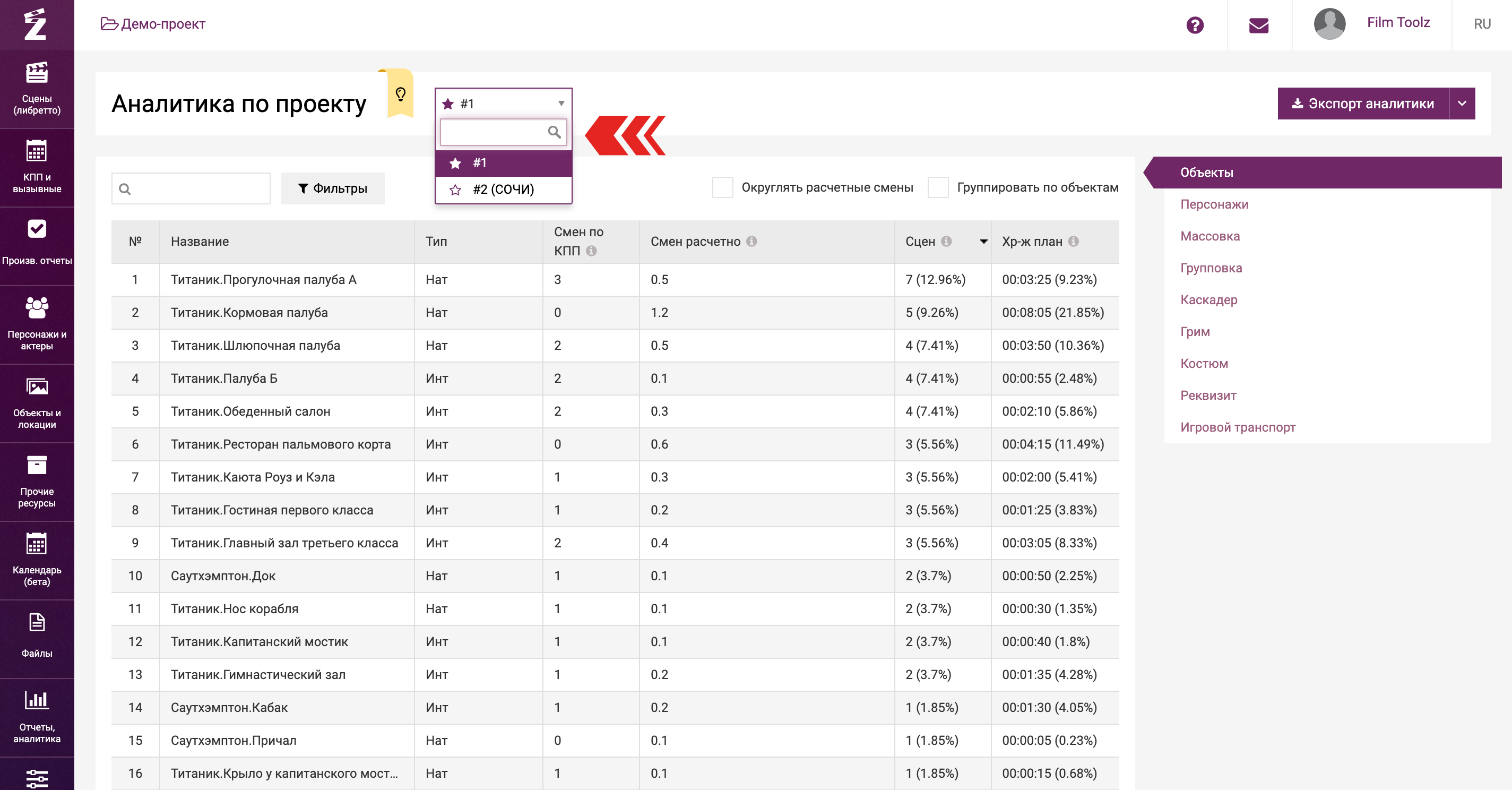Click info icon next to Сцен header
The image size is (1512, 790).
pos(946,242)
